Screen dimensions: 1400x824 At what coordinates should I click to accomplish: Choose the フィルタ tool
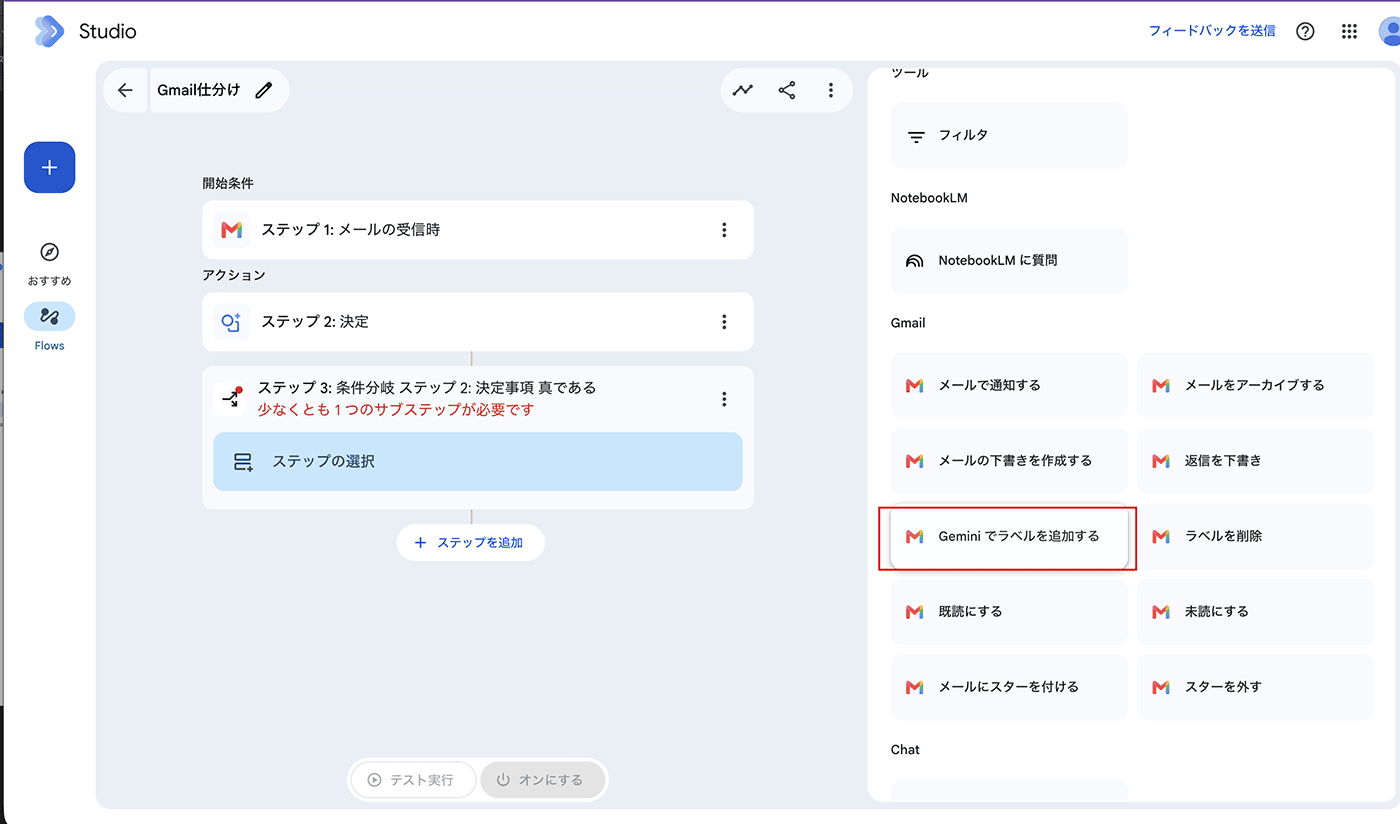1009,135
